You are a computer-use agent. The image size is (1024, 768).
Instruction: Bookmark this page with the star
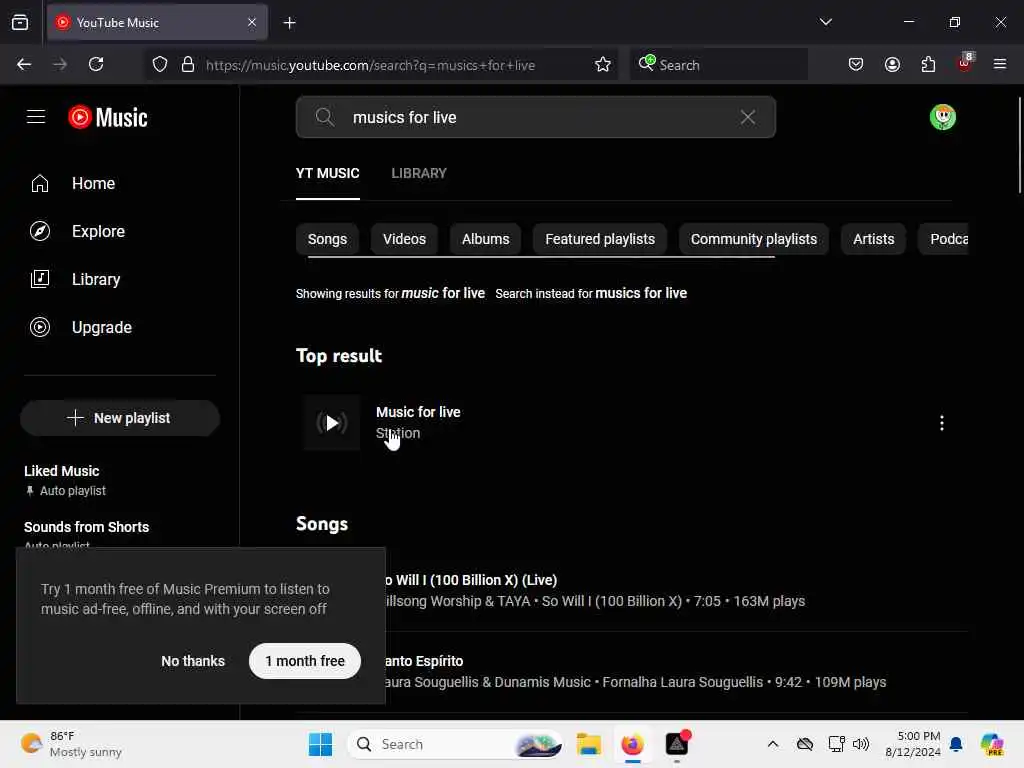tap(602, 65)
